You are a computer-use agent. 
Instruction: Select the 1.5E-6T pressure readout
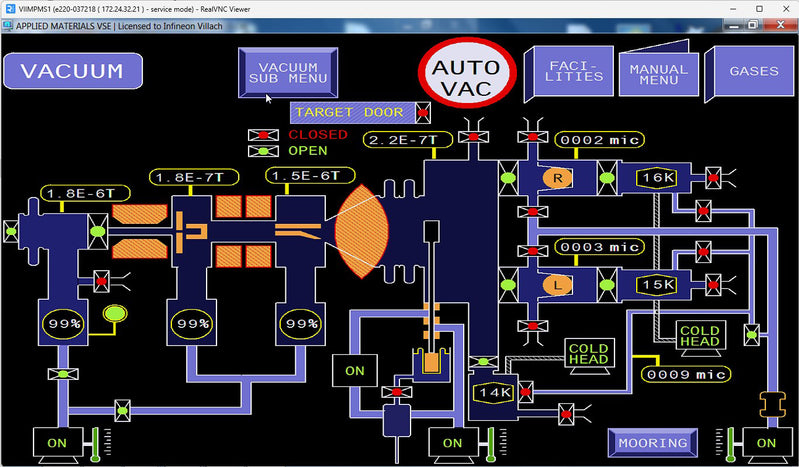click(310, 176)
